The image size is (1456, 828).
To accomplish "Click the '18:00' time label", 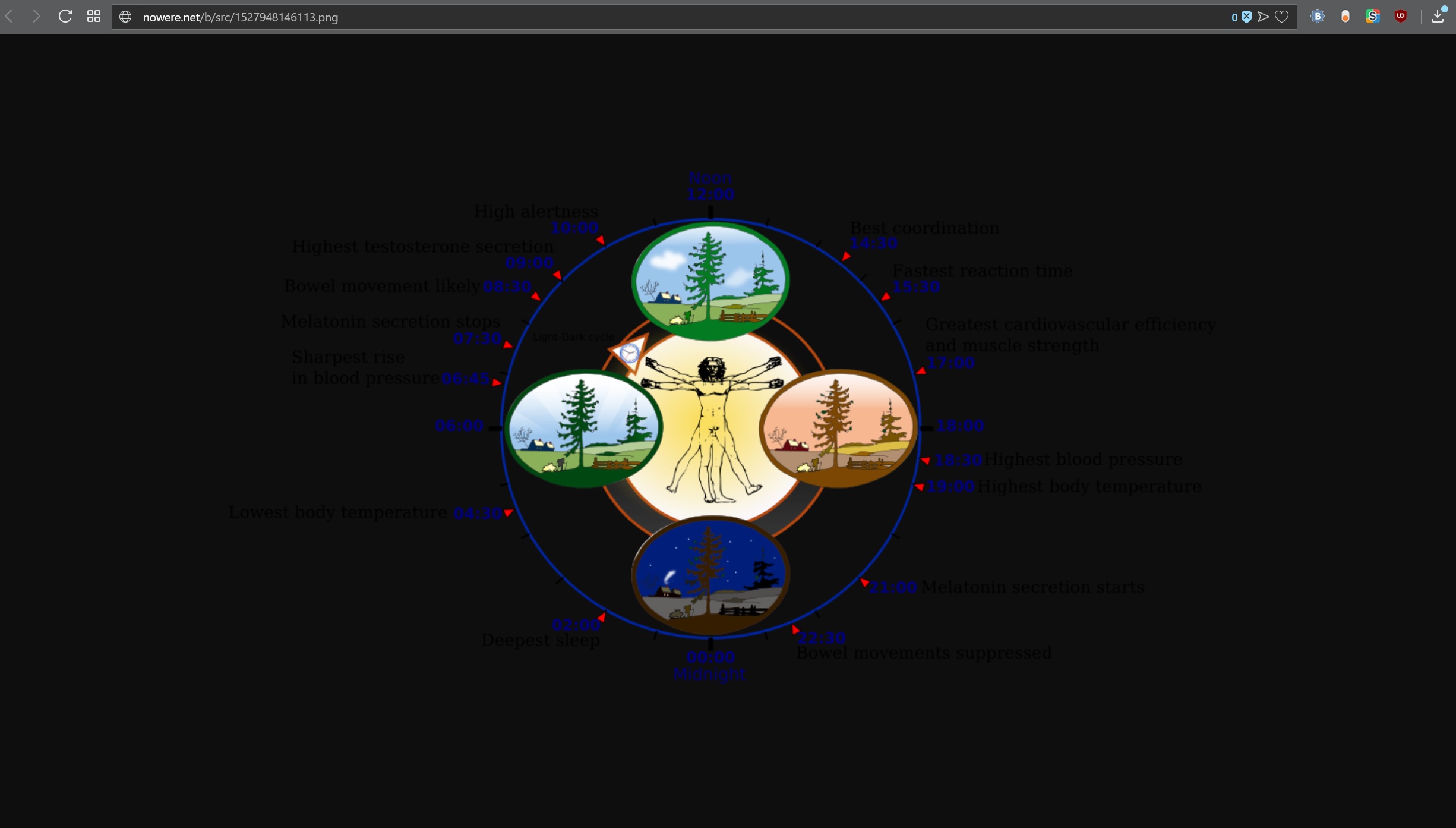I will [961, 426].
